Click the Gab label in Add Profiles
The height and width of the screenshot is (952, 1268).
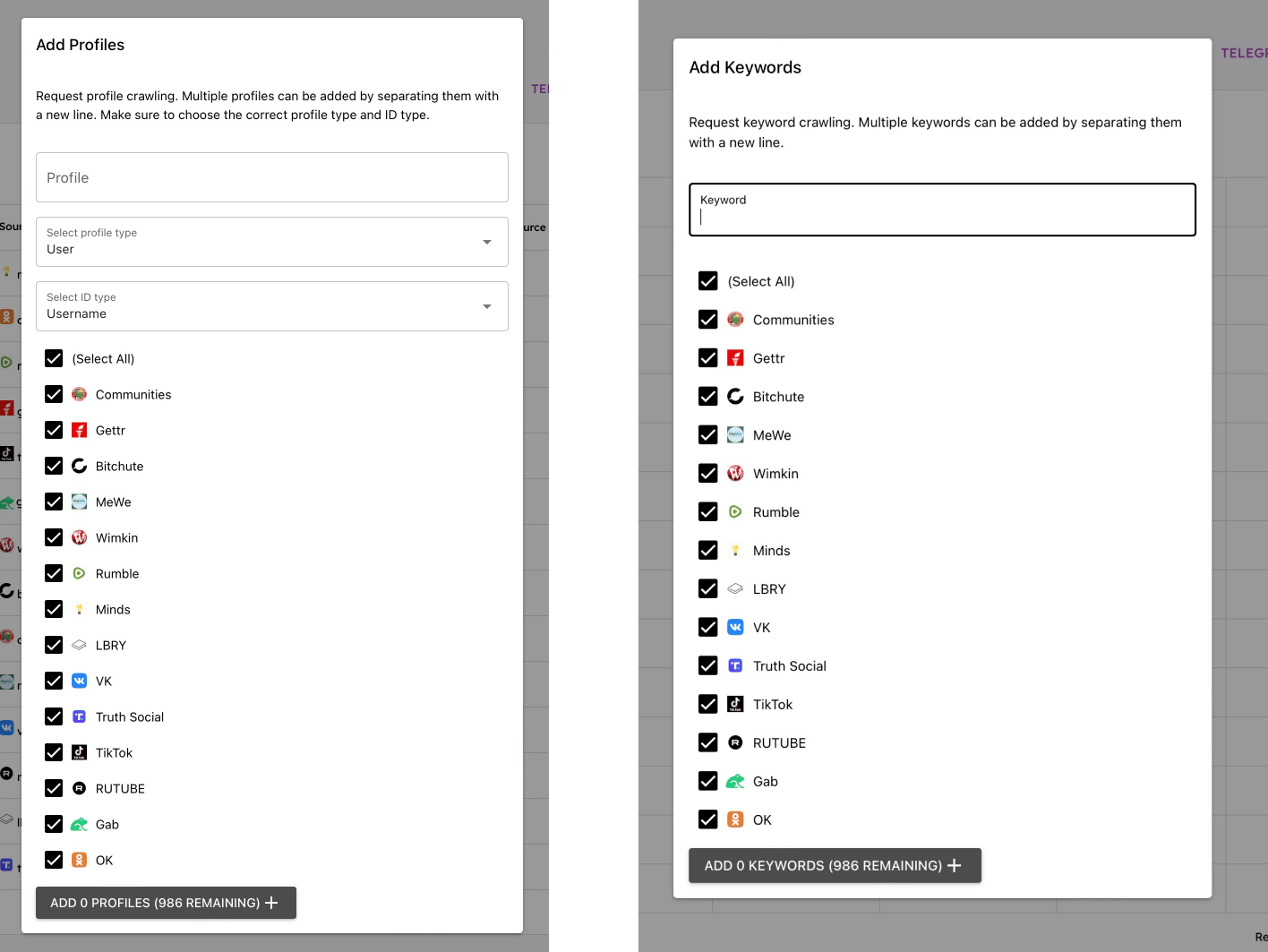pyautogui.click(x=107, y=824)
